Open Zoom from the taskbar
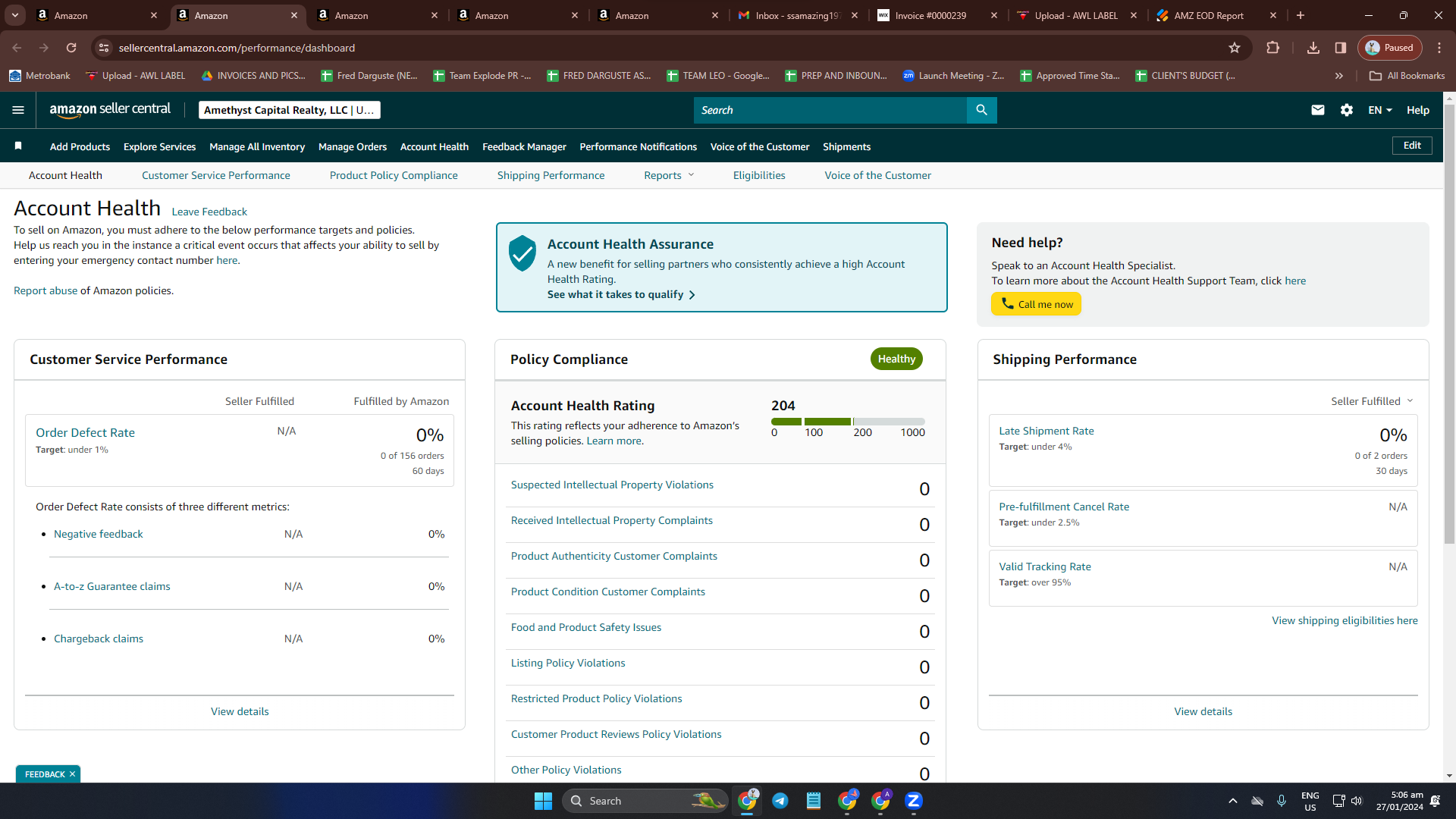Image resolution: width=1456 pixels, height=819 pixels. pos(914,801)
